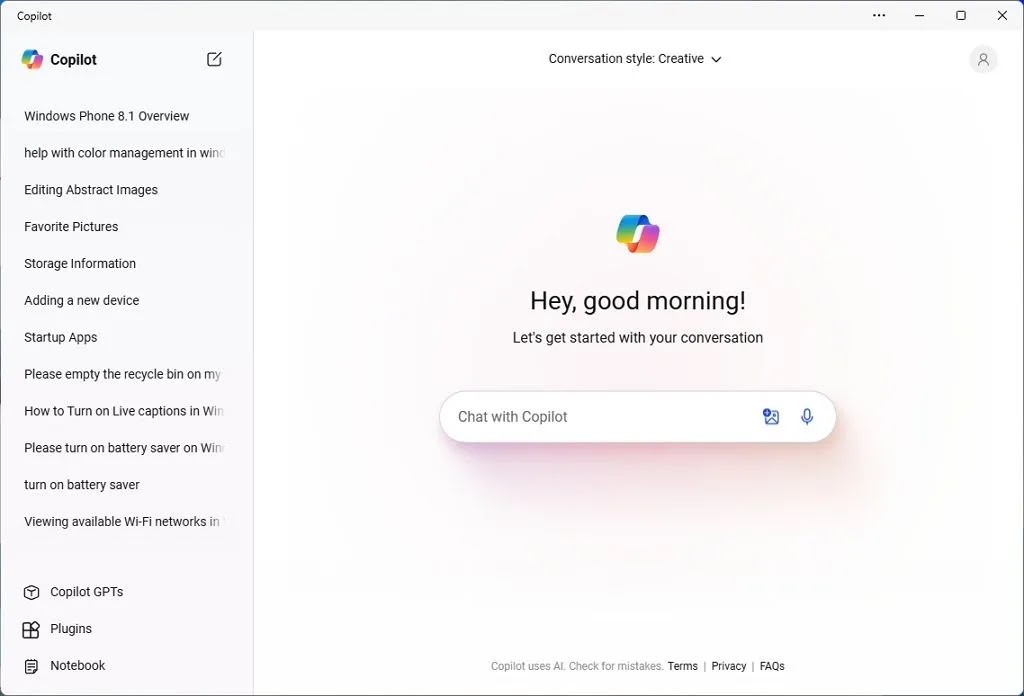This screenshot has width=1024, height=696.
Task: Minimize the Copilot window
Action: pos(920,15)
